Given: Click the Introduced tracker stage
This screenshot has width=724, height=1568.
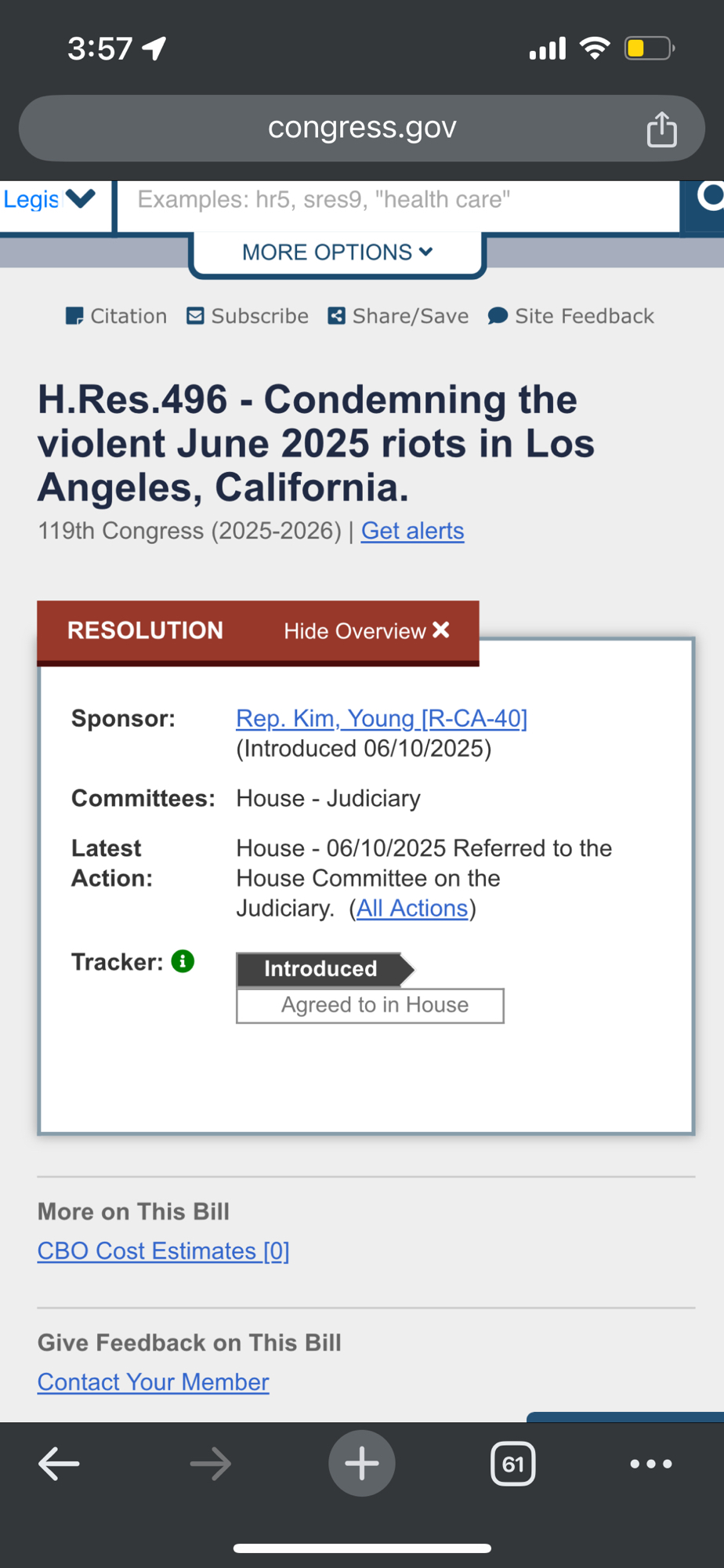Looking at the screenshot, I should [321, 969].
